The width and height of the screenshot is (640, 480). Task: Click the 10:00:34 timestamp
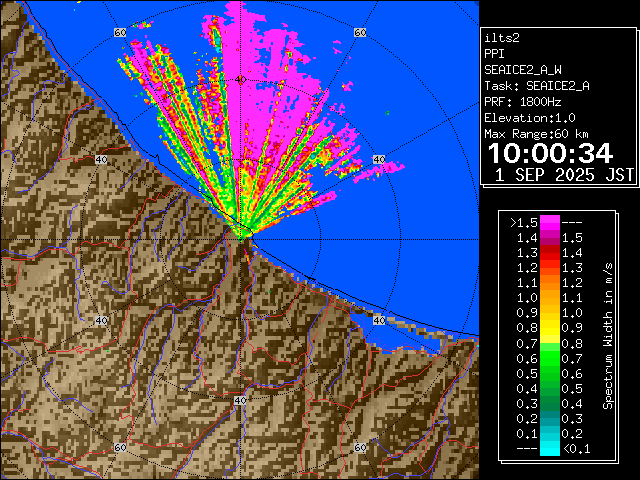[x=551, y=153]
